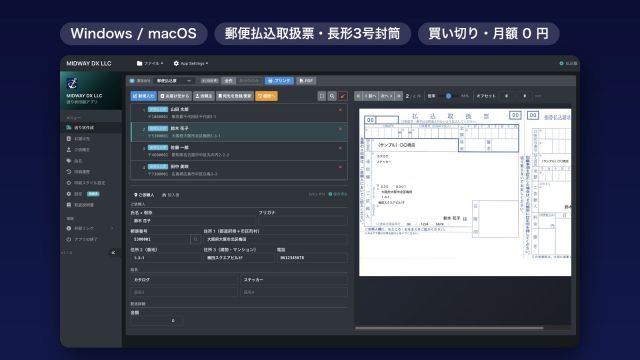
Task: Click the 住所1 address field
Action: click(x=276, y=239)
